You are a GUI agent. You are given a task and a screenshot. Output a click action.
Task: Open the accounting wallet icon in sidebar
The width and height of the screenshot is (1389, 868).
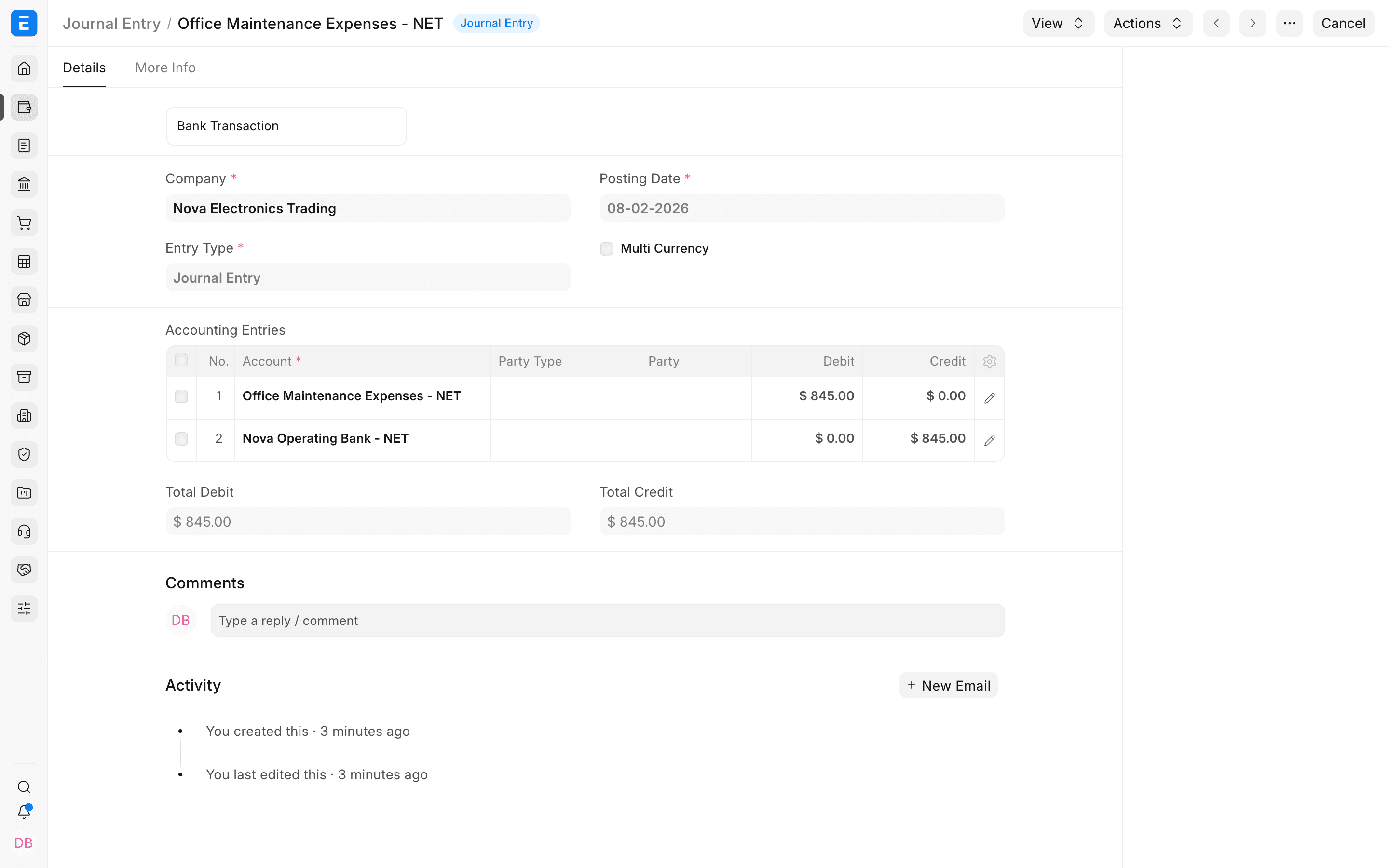click(24, 108)
